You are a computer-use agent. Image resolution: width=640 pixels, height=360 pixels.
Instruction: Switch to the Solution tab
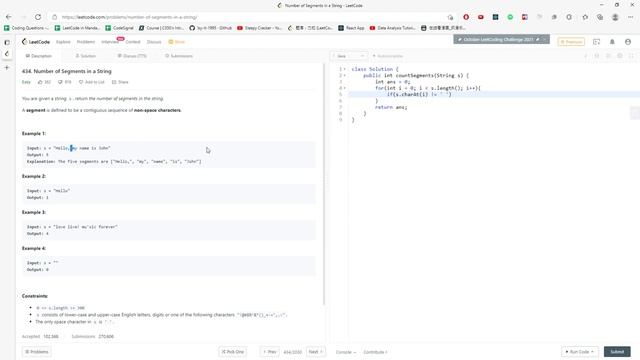[85, 56]
